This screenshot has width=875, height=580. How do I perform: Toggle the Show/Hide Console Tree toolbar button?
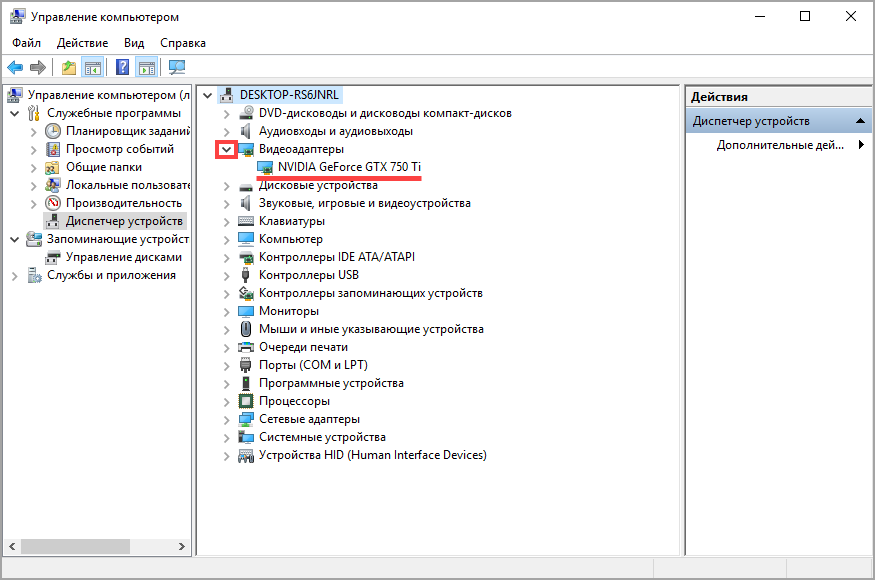[x=93, y=67]
